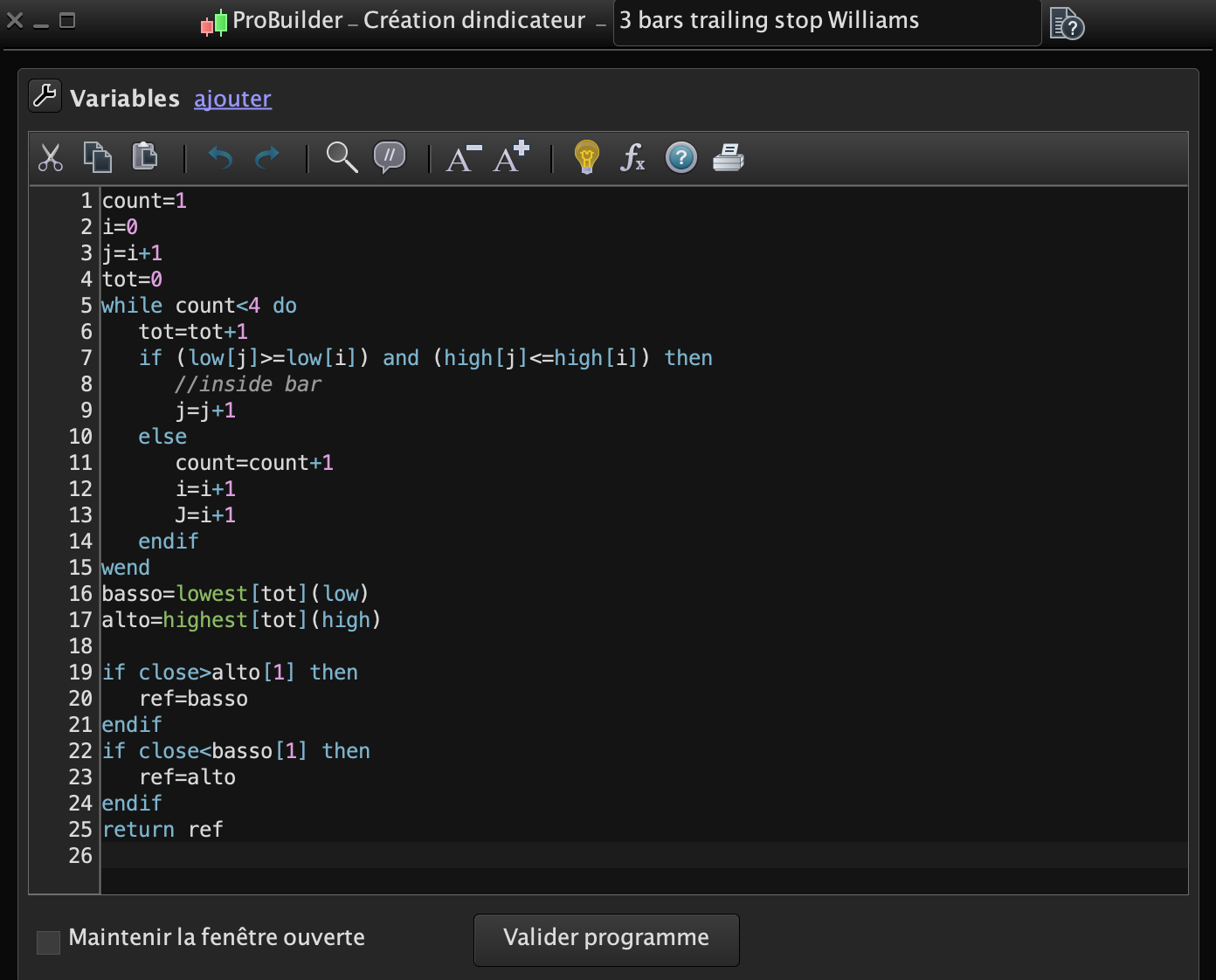Redo the last undone edit
The image size is (1216, 980).
[266, 158]
